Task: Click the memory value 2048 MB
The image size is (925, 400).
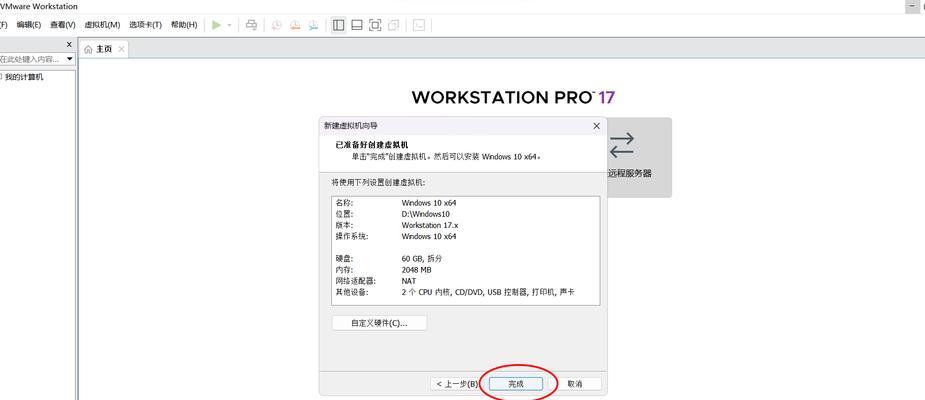Action: [416, 270]
